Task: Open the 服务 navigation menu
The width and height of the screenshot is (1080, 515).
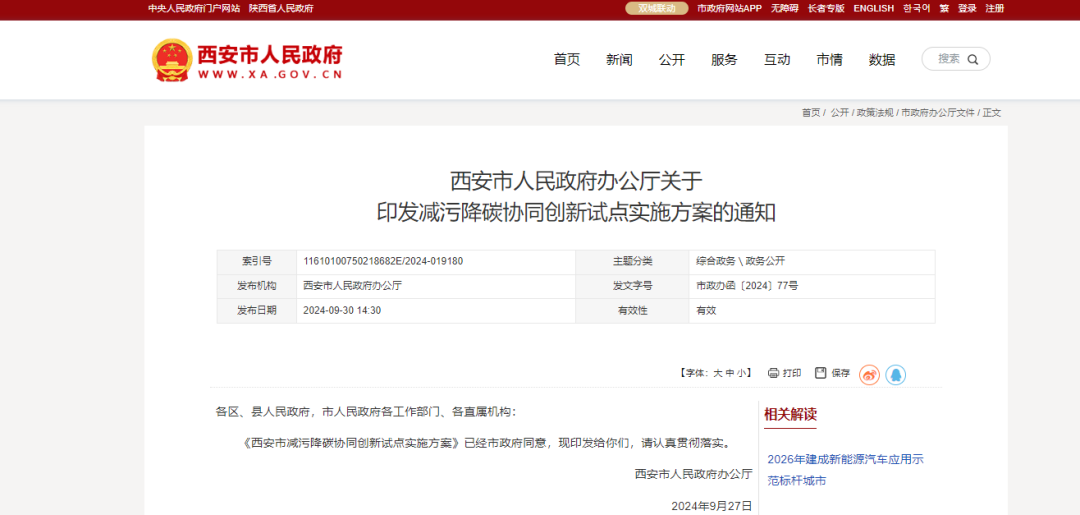Action: tap(724, 60)
